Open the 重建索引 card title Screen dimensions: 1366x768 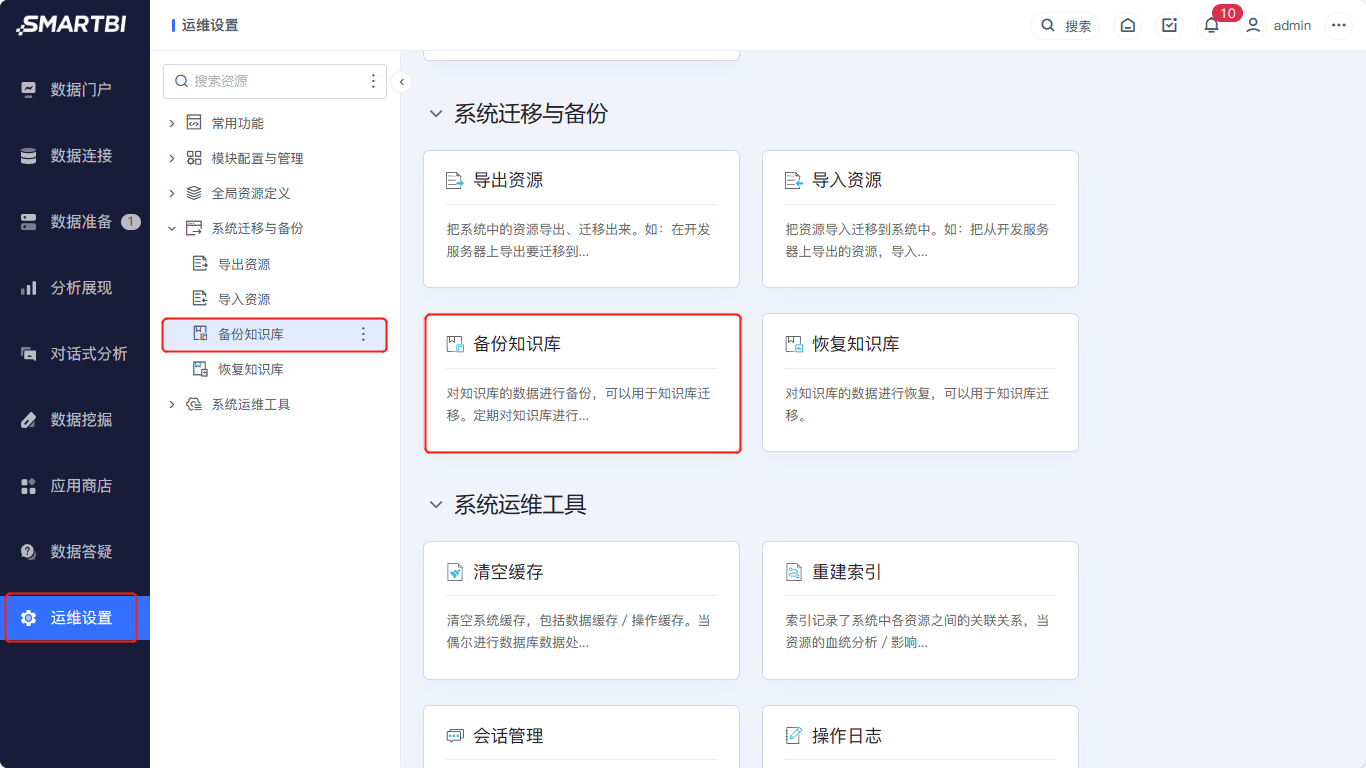pos(847,572)
